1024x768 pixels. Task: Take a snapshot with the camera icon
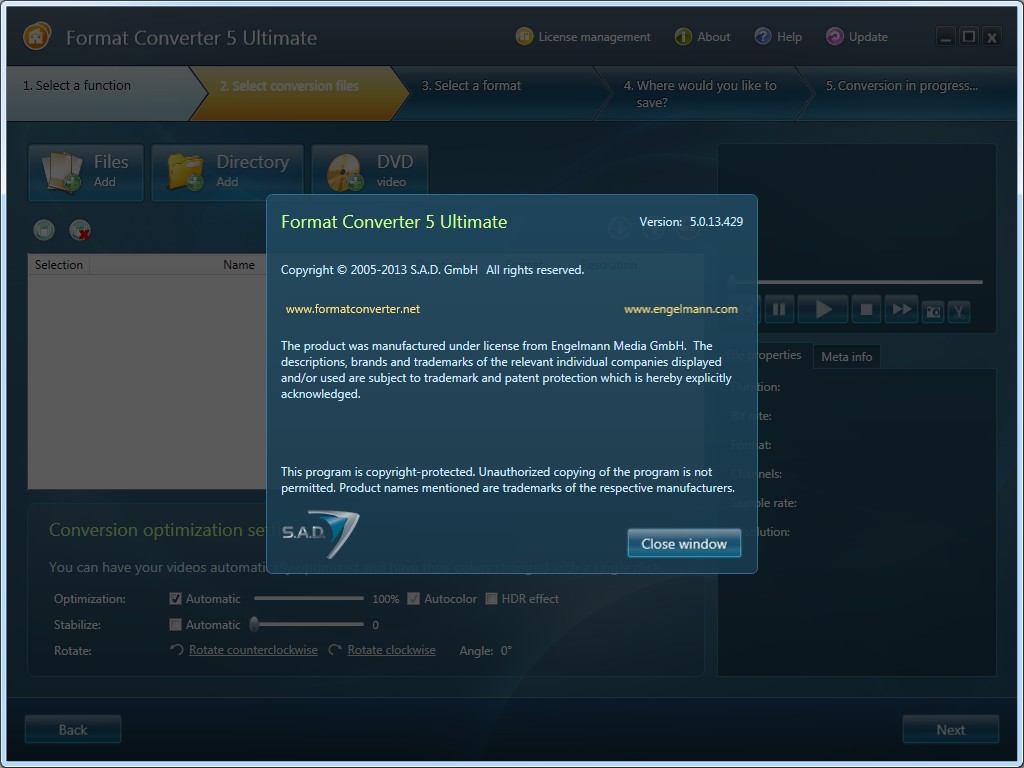coord(933,312)
